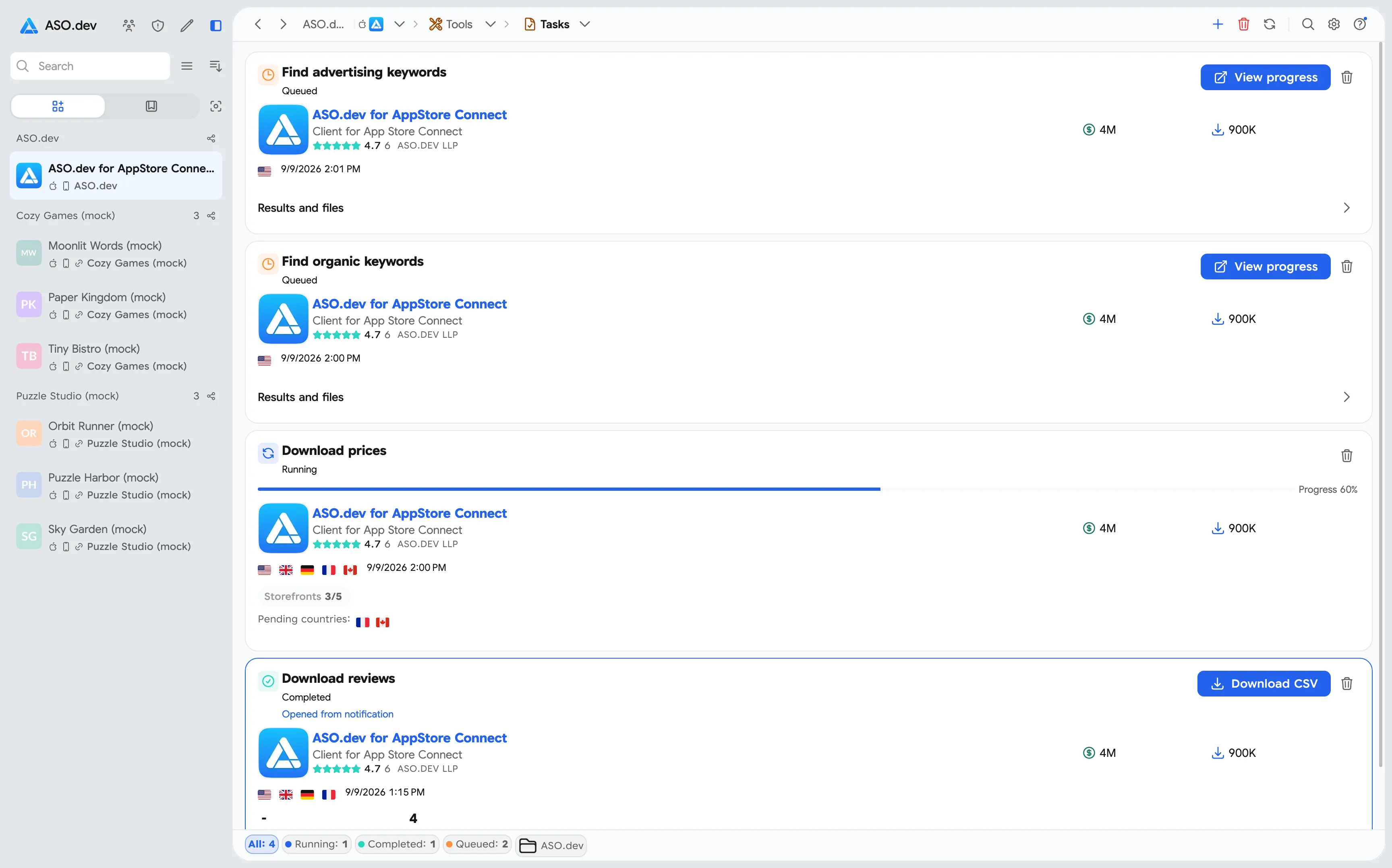Open the shield security icon

(158, 25)
